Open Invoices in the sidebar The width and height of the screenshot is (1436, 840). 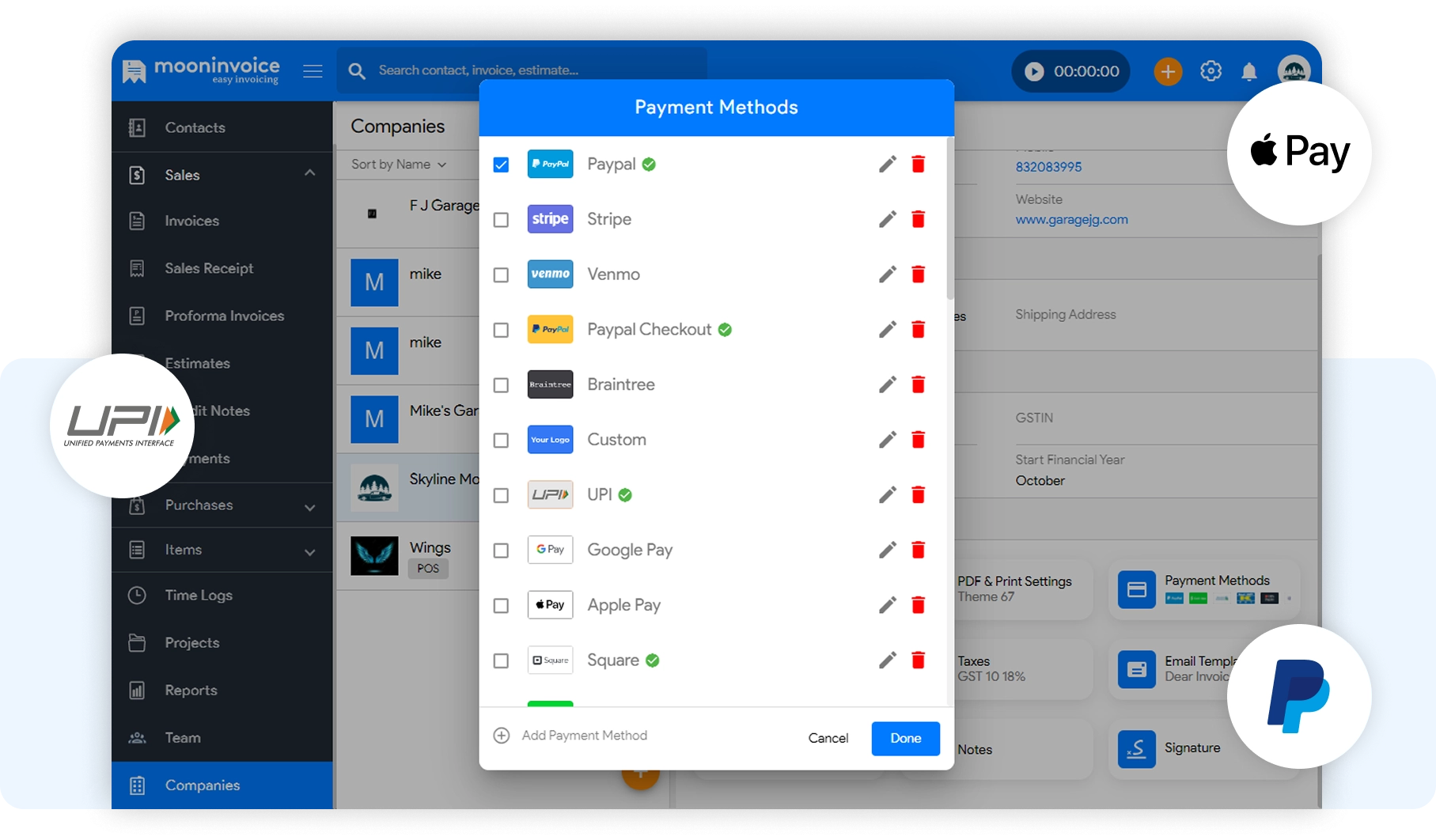(191, 221)
